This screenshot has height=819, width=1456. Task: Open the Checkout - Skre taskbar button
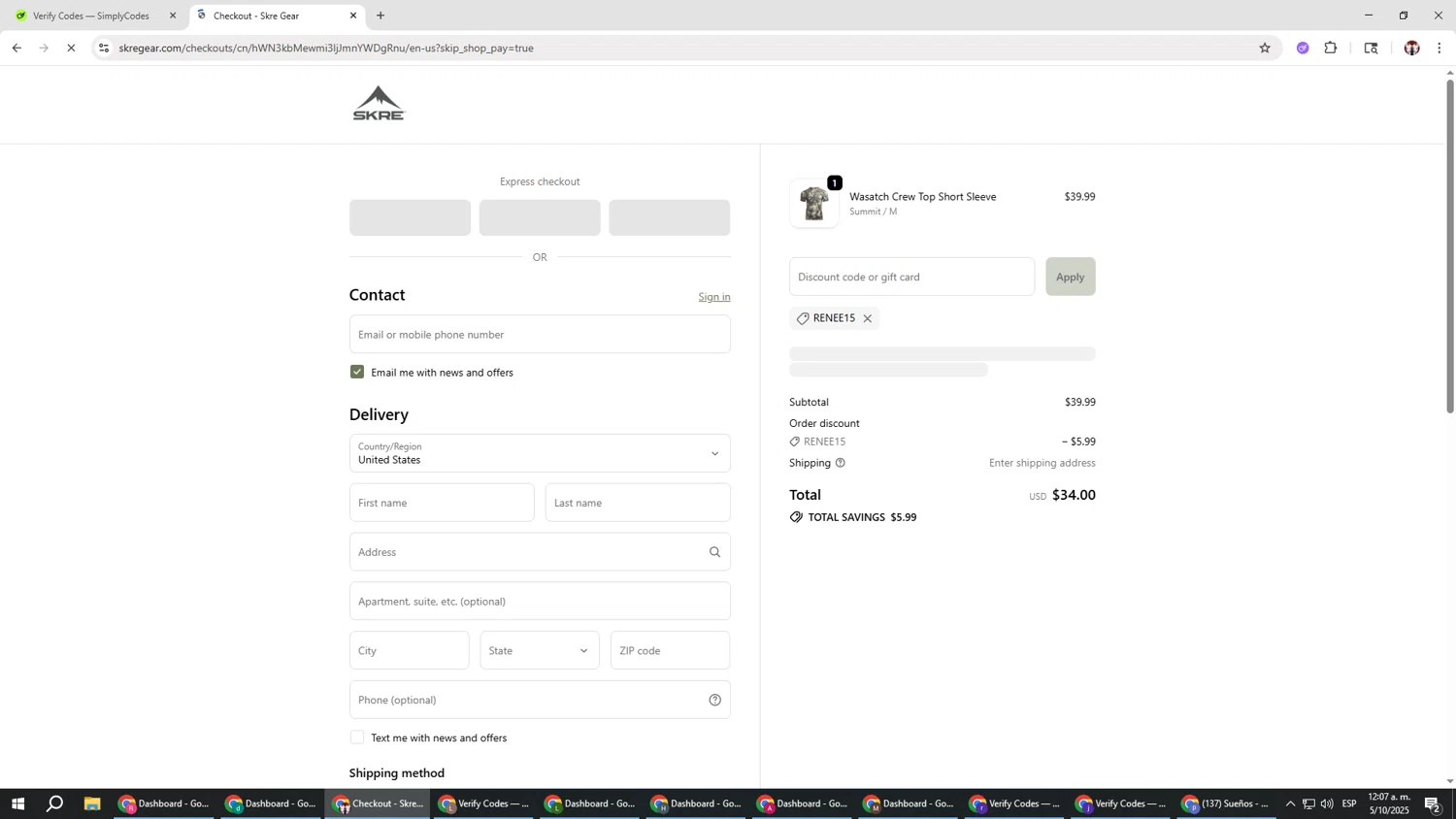378,803
